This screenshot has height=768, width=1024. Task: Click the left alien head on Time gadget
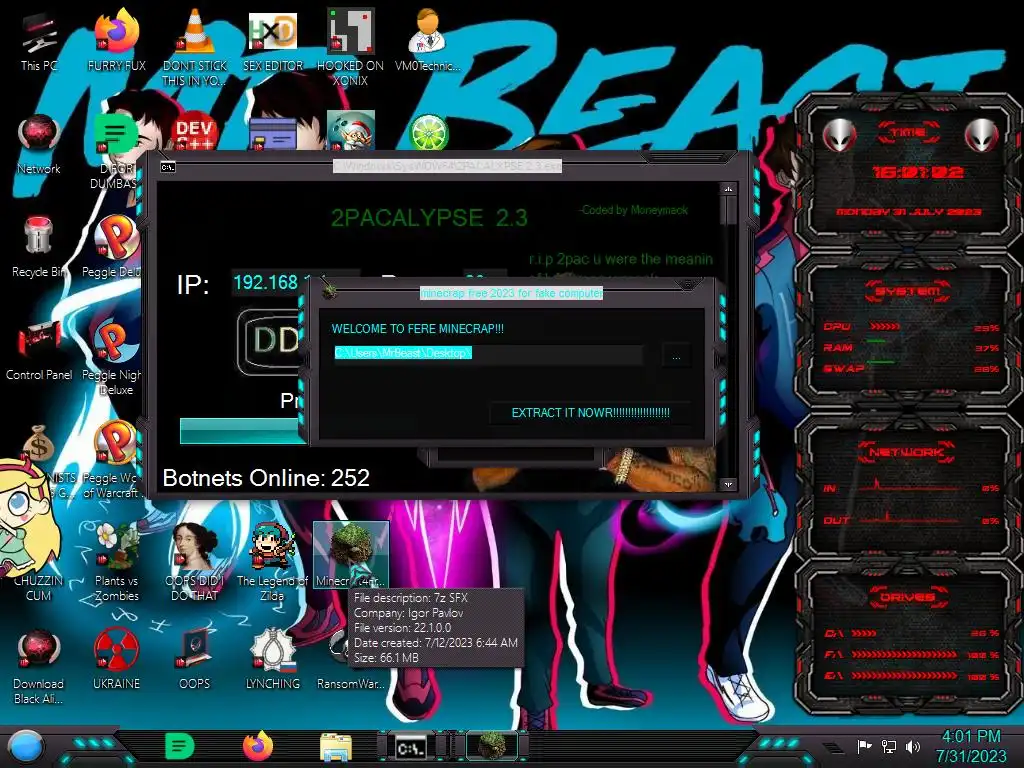[x=839, y=135]
